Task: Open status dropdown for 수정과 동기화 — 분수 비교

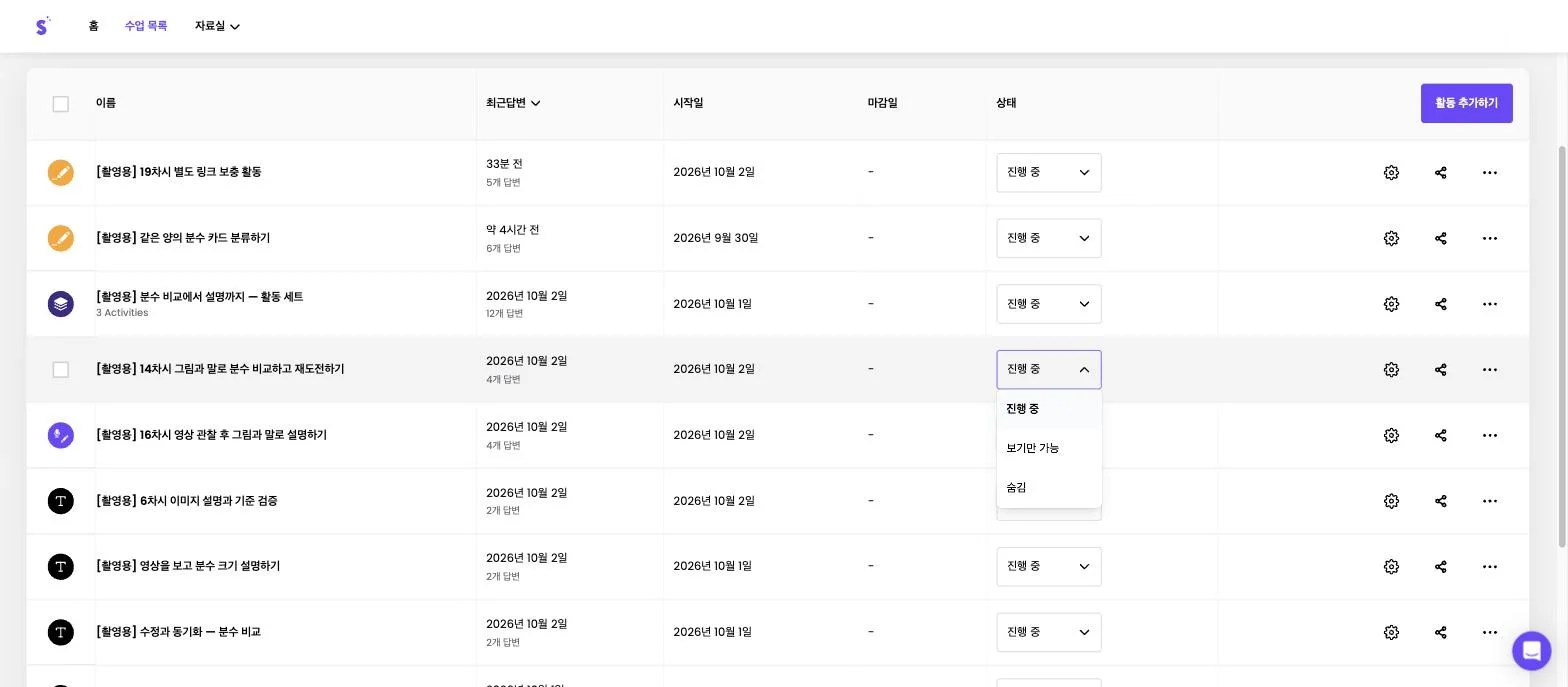Action: (1049, 632)
